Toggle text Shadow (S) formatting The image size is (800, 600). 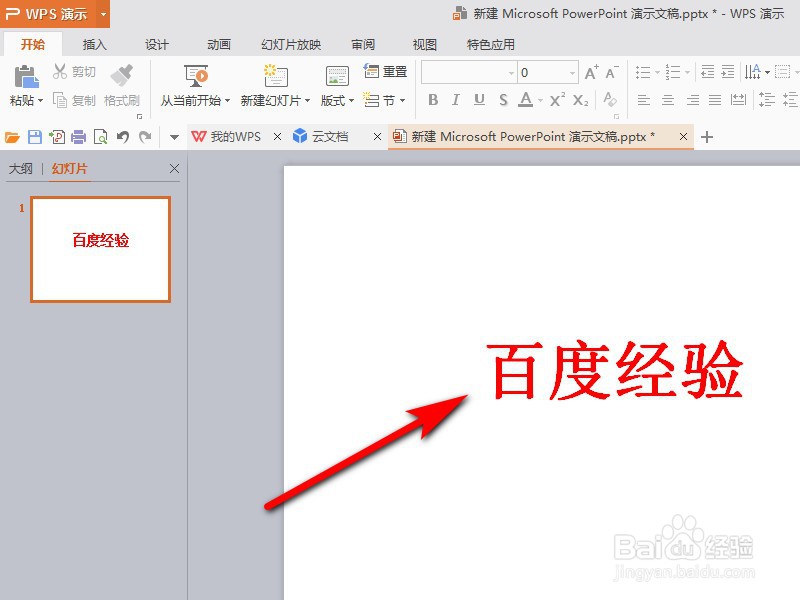[x=503, y=99]
